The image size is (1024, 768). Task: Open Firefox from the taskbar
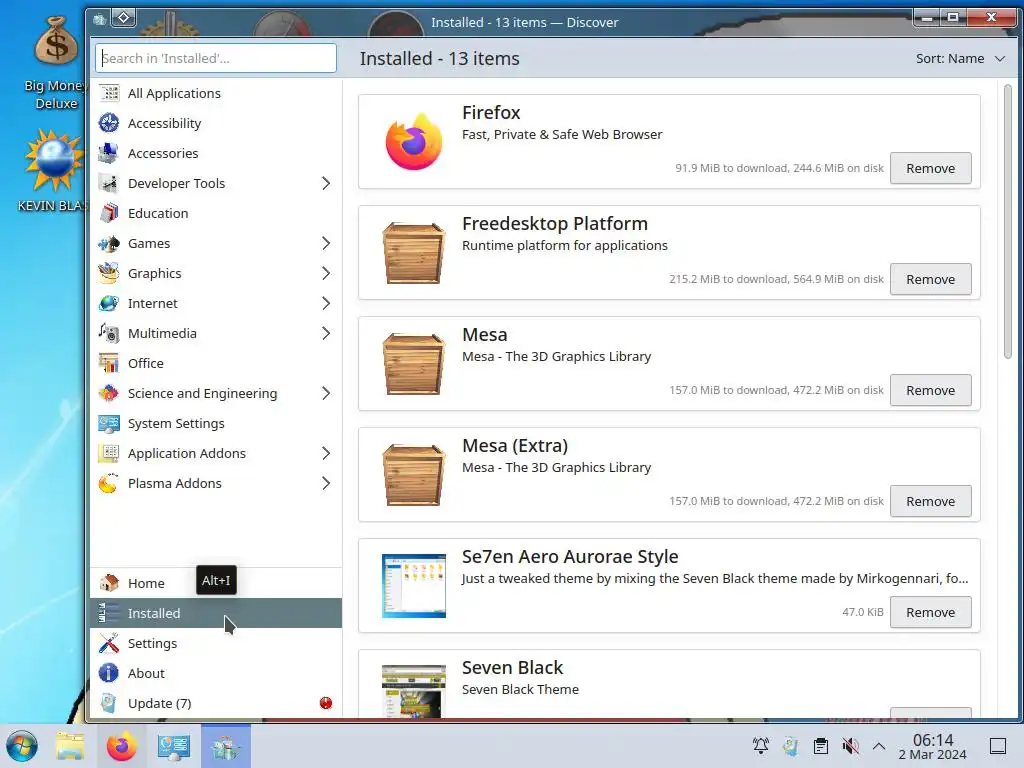tap(121, 746)
